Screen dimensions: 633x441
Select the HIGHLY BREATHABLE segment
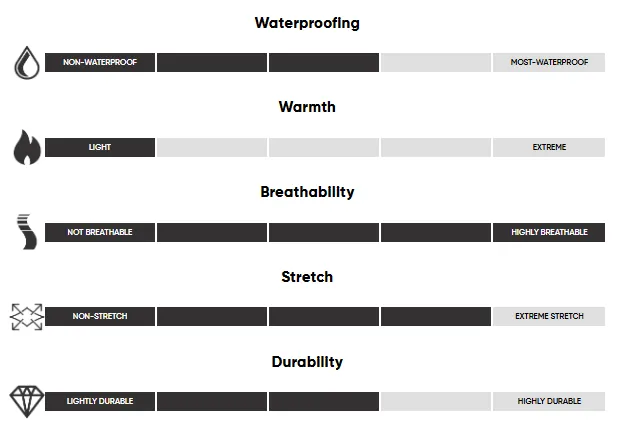point(549,232)
